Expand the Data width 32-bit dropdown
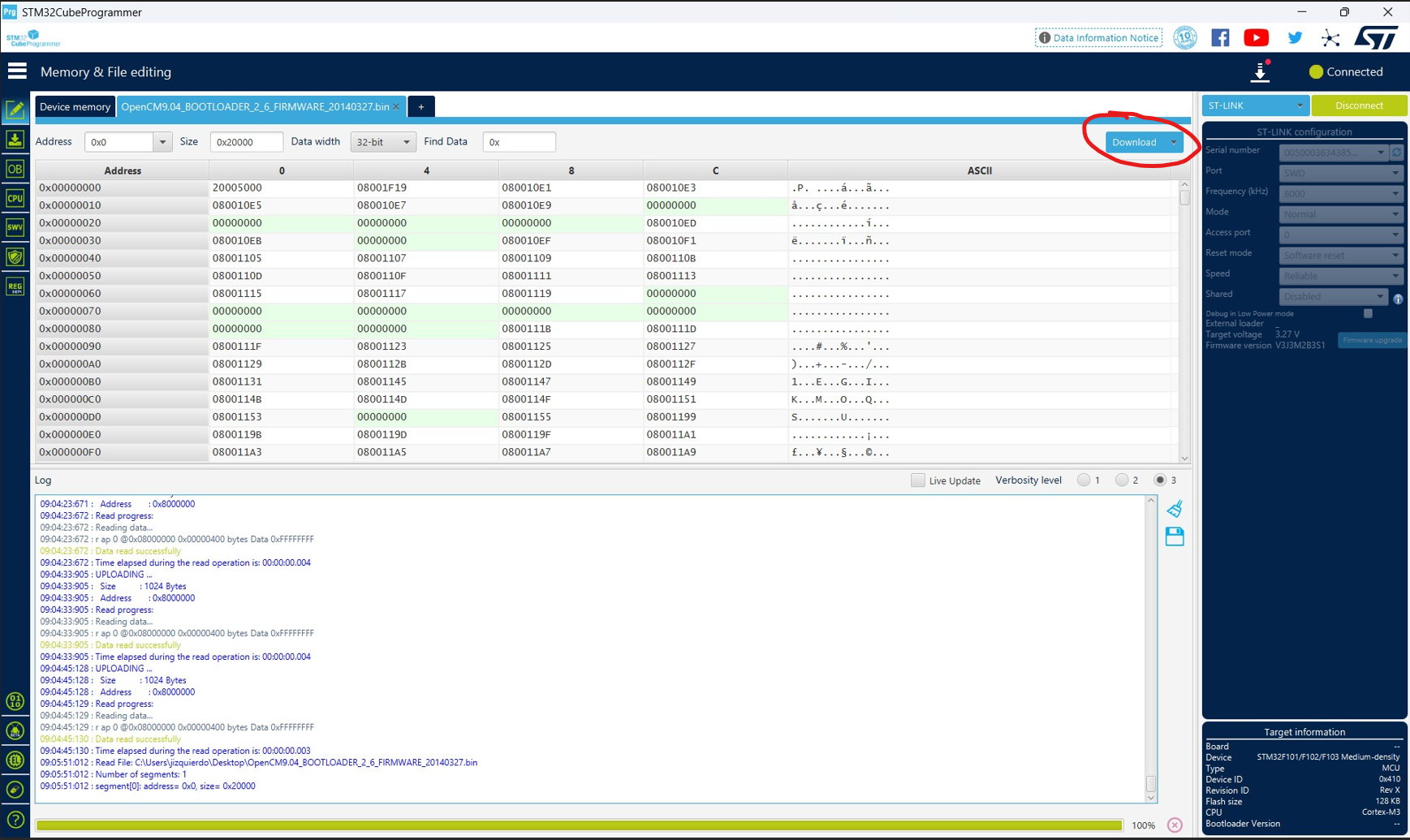 tap(383, 142)
